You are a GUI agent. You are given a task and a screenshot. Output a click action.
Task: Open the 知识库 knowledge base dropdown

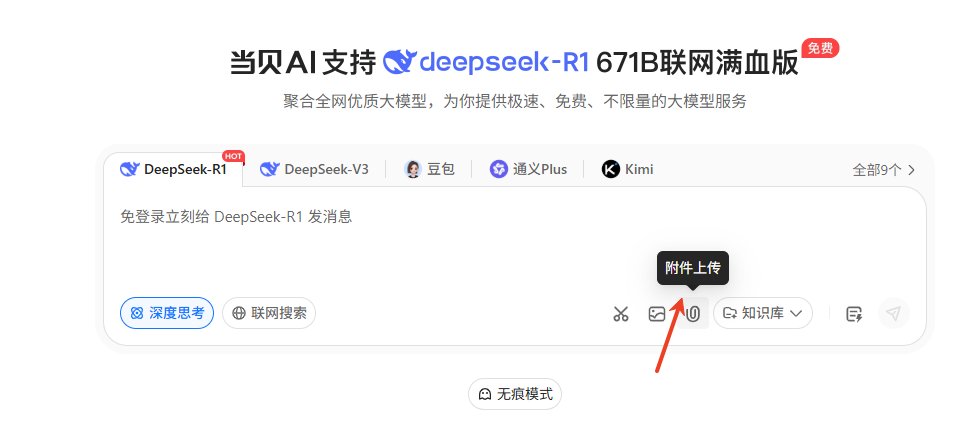(762, 314)
